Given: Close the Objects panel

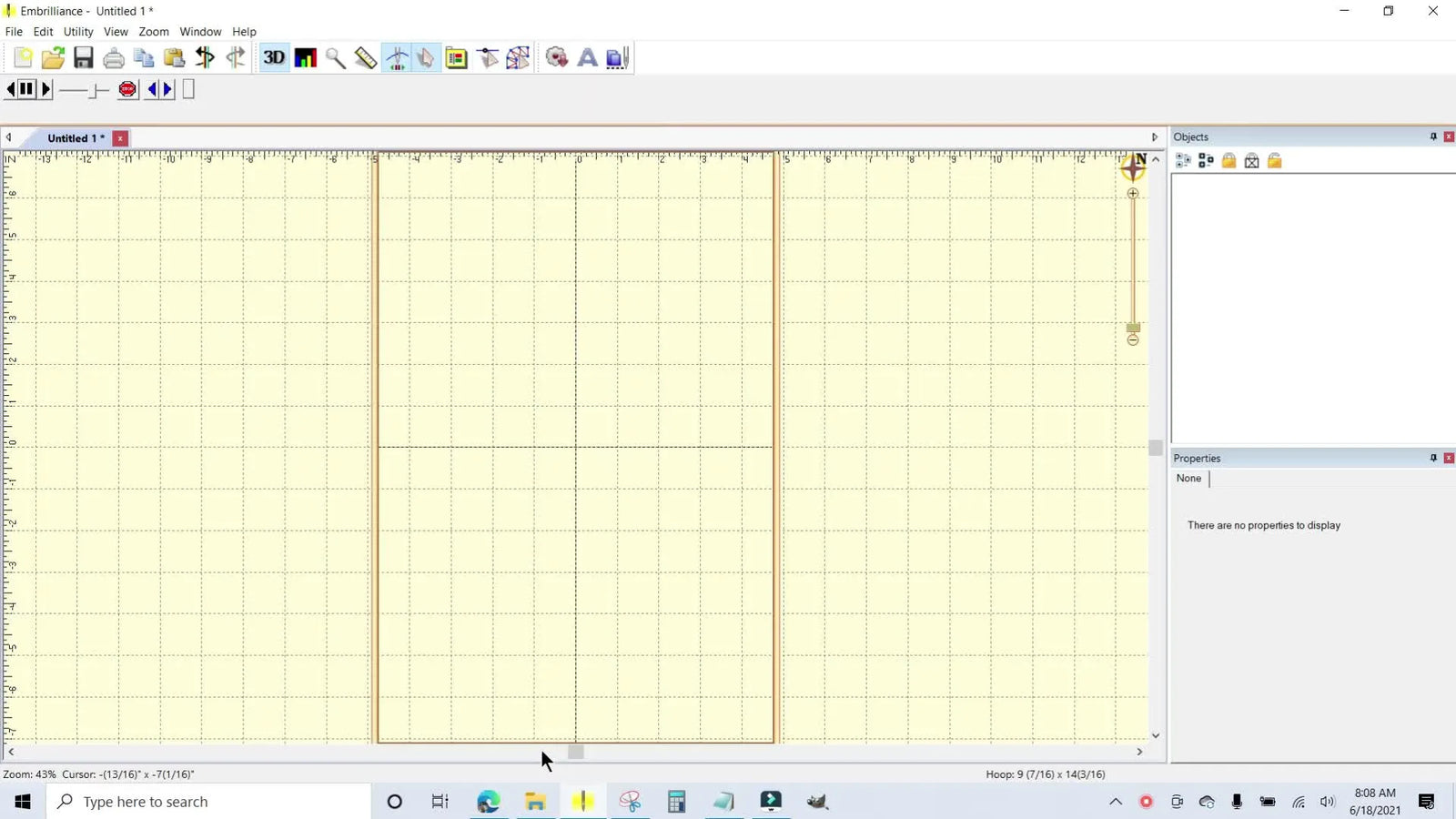Looking at the screenshot, I should pyautogui.click(x=1449, y=136).
